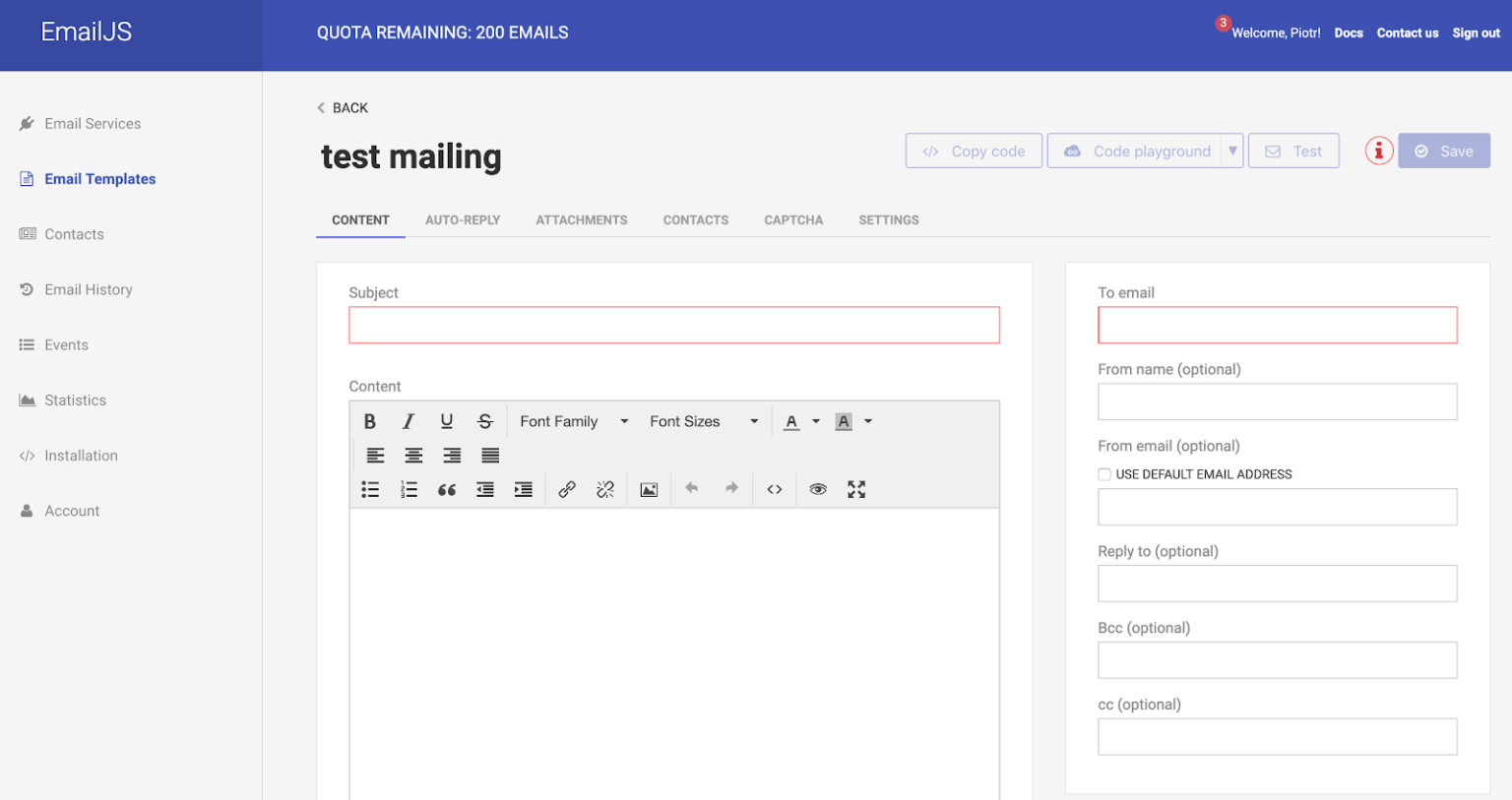Open Email History in the sidebar

pyautogui.click(x=89, y=289)
